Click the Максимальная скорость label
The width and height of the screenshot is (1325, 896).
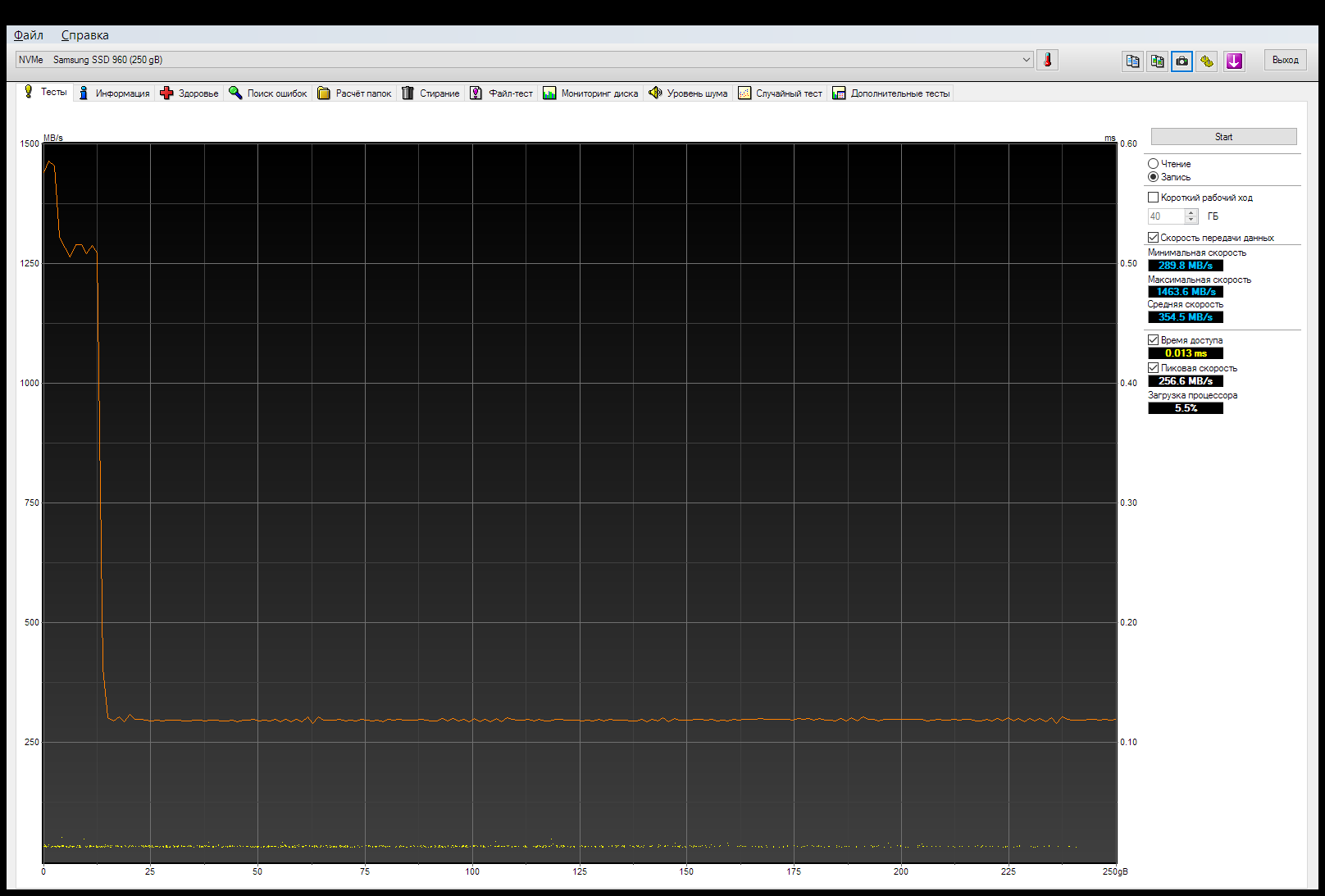coord(1199,280)
